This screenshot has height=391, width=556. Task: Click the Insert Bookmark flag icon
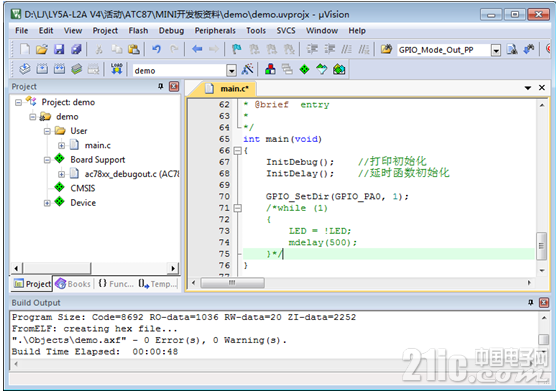coord(237,49)
